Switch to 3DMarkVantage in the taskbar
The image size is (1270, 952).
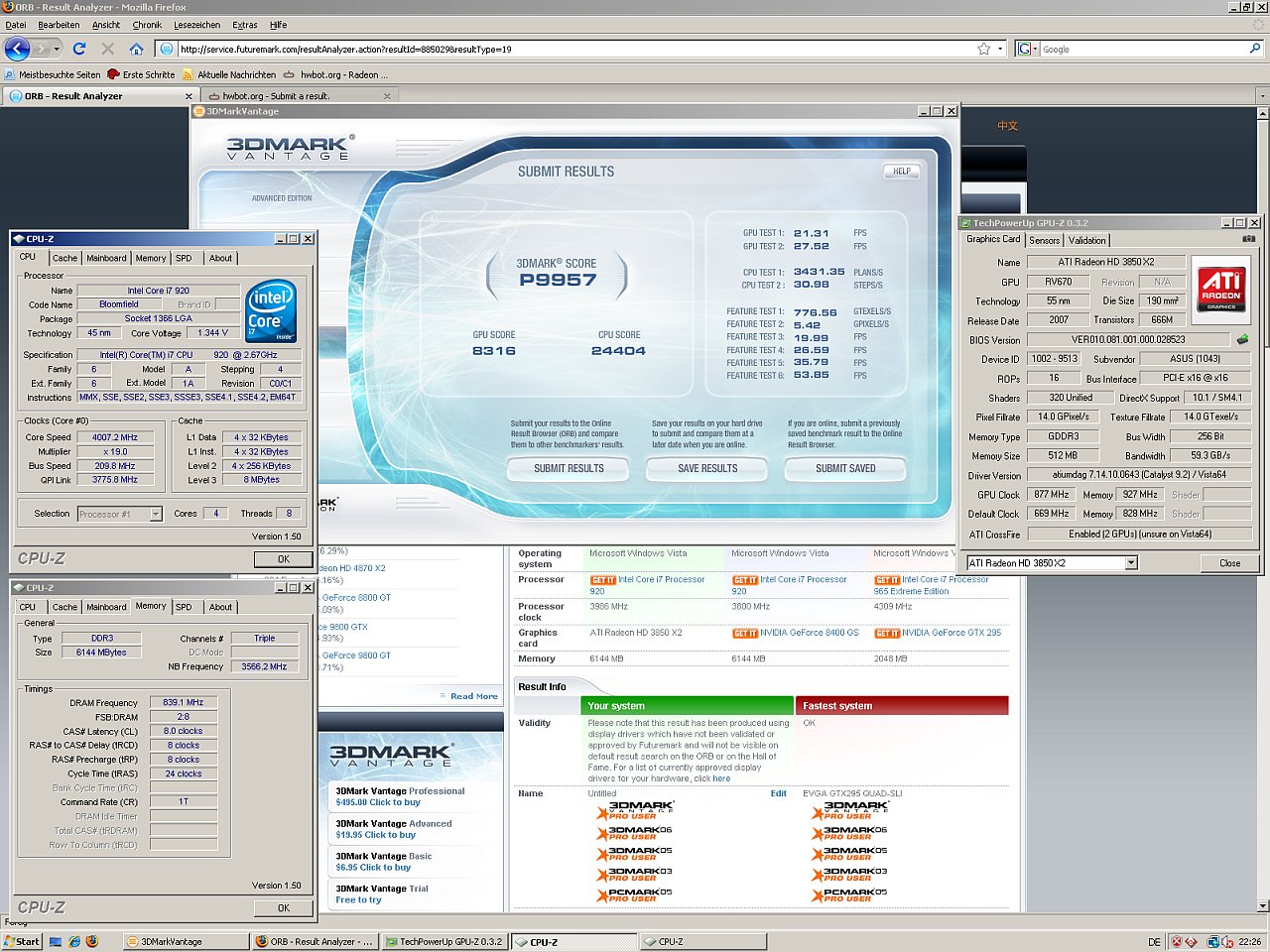(x=187, y=941)
